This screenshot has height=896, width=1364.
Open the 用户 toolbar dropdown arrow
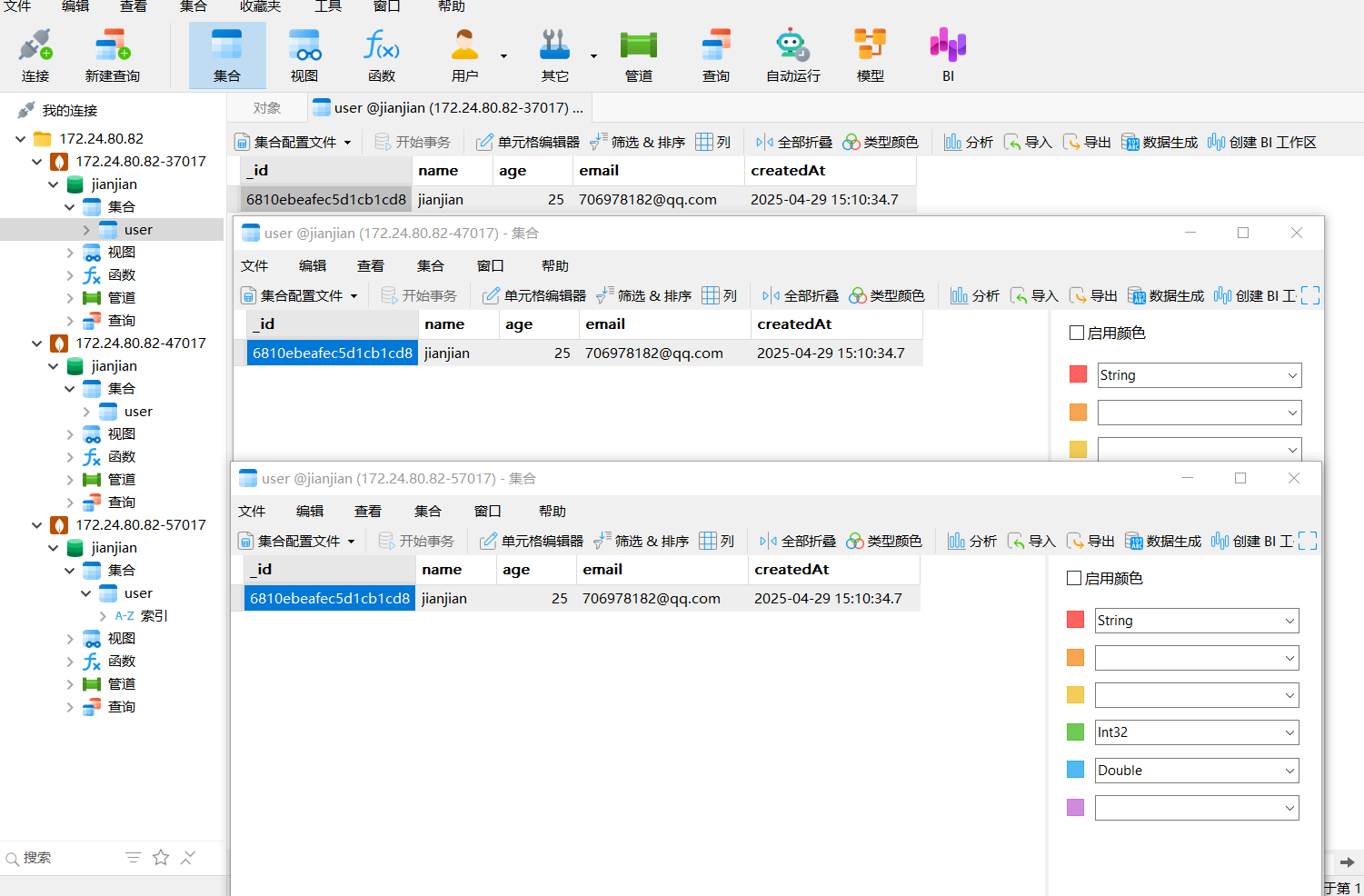(x=503, y=56)
